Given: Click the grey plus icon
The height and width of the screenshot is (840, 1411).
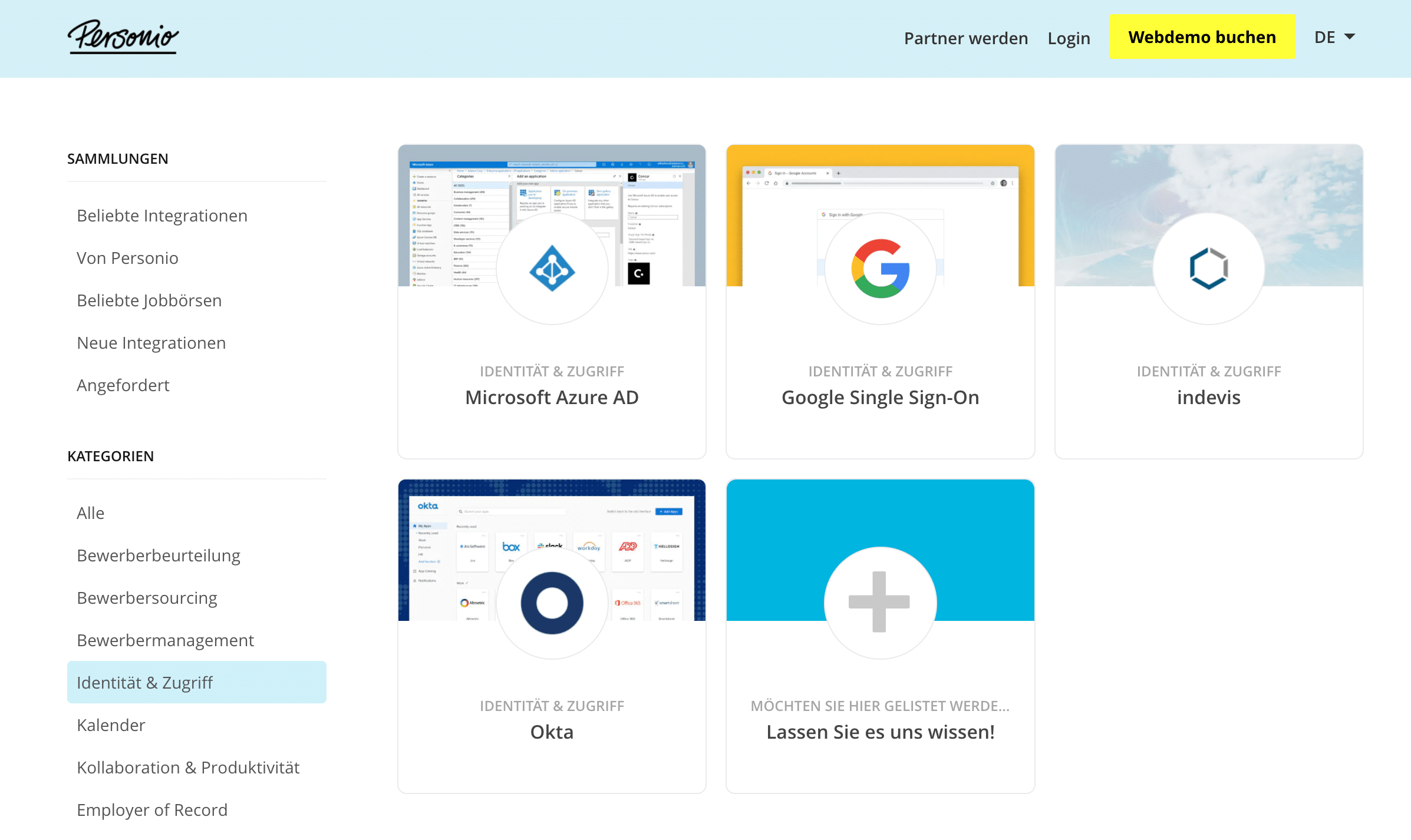Looking at the screenshot, I should tap(880, 602).
